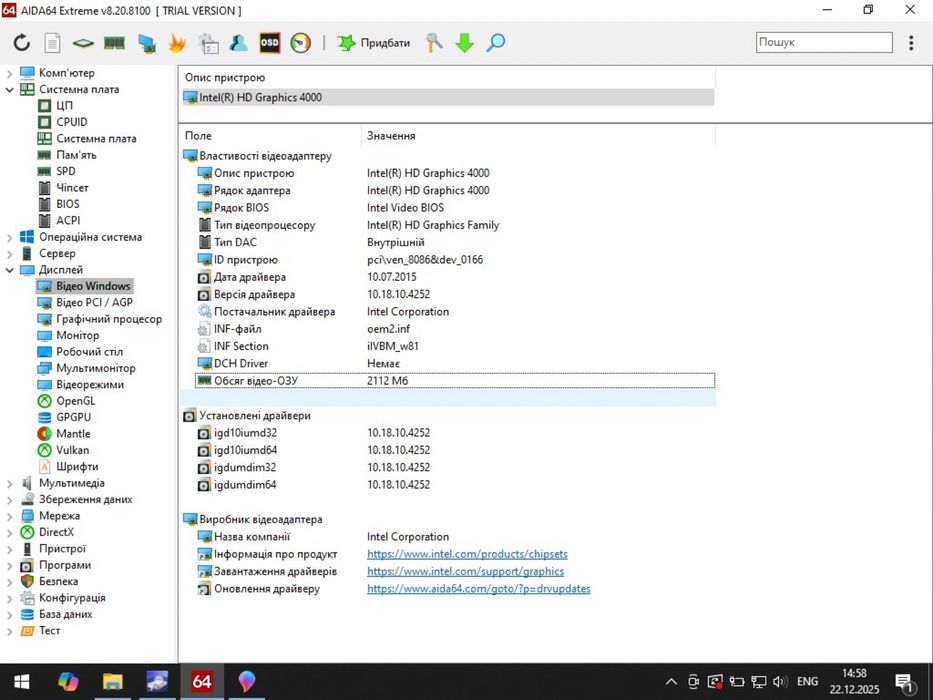
Task: Open the aida64 drvupdates link
Action: click(x=478, y=589)
